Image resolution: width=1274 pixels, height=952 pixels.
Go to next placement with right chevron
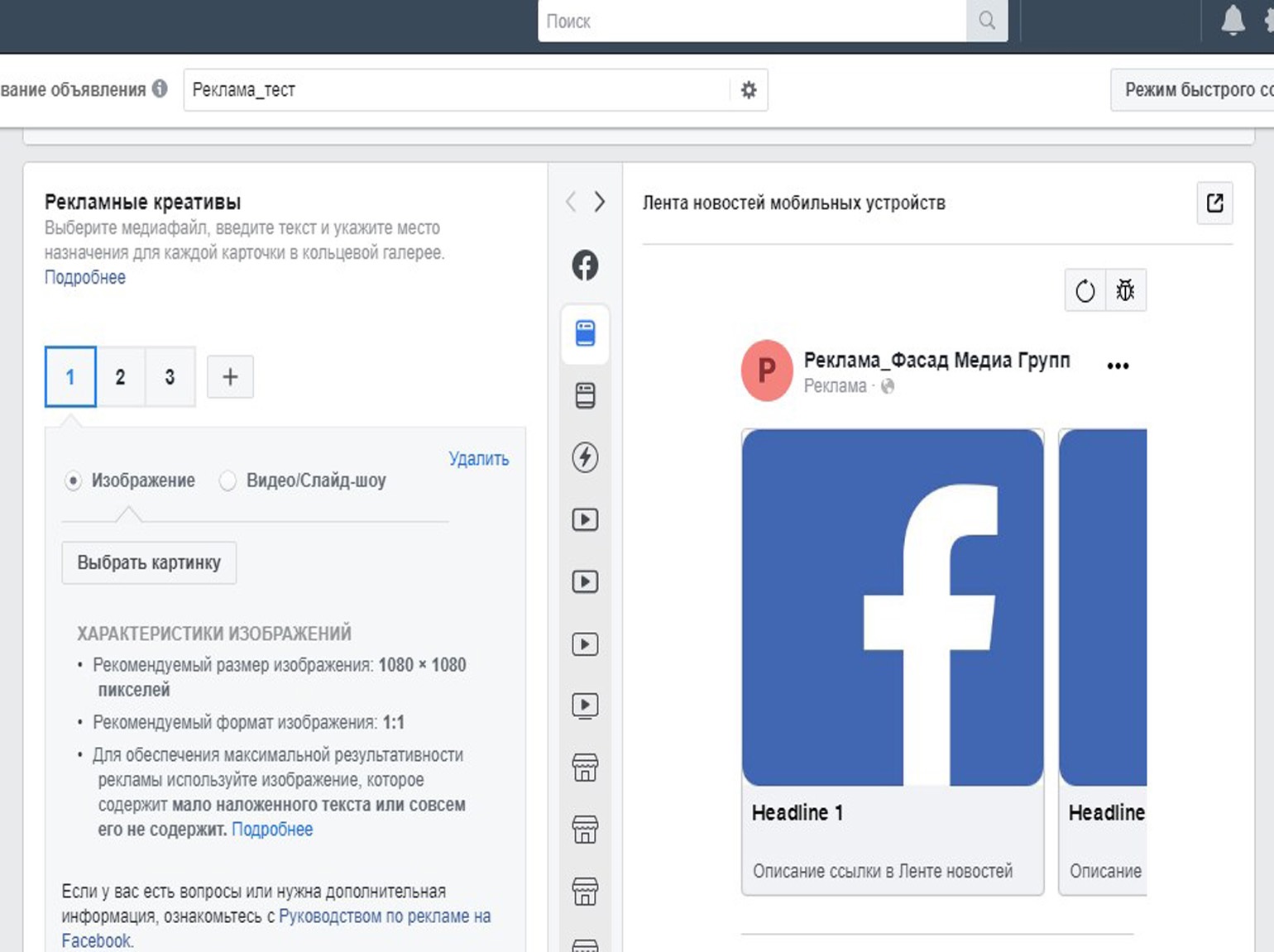tap(600, 202)
